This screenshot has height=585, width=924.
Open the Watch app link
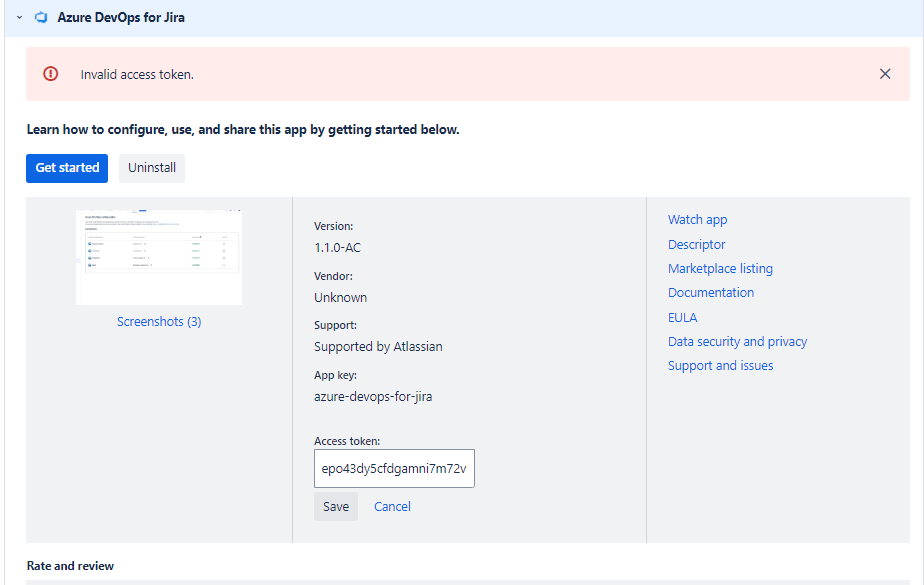click(x=697, y=219)
